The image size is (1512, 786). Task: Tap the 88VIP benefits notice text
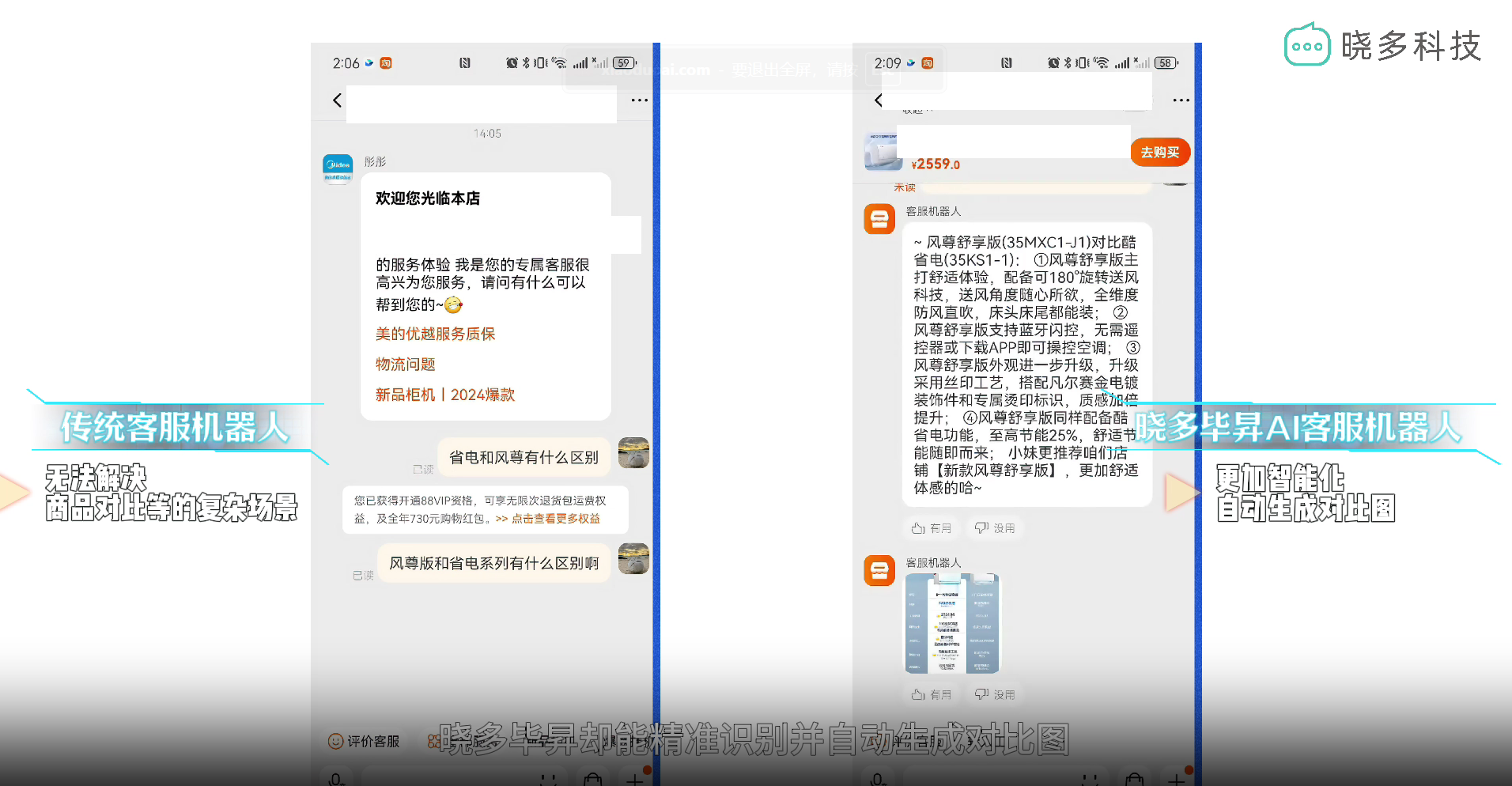[x=485, y=510]
